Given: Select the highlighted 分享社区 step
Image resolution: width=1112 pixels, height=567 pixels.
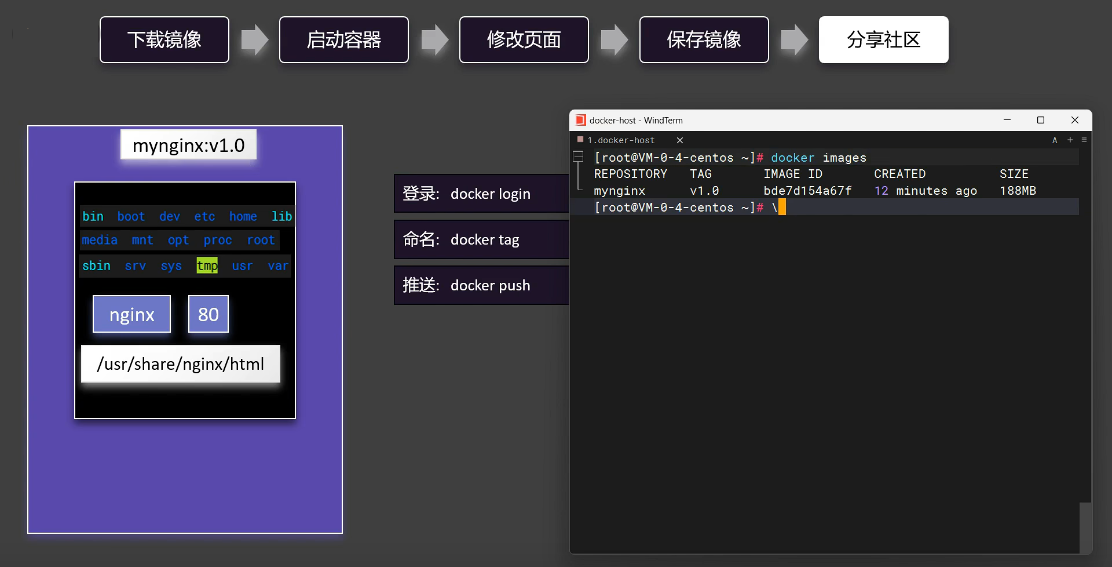Looking at the screenshot, I should 883,40.
